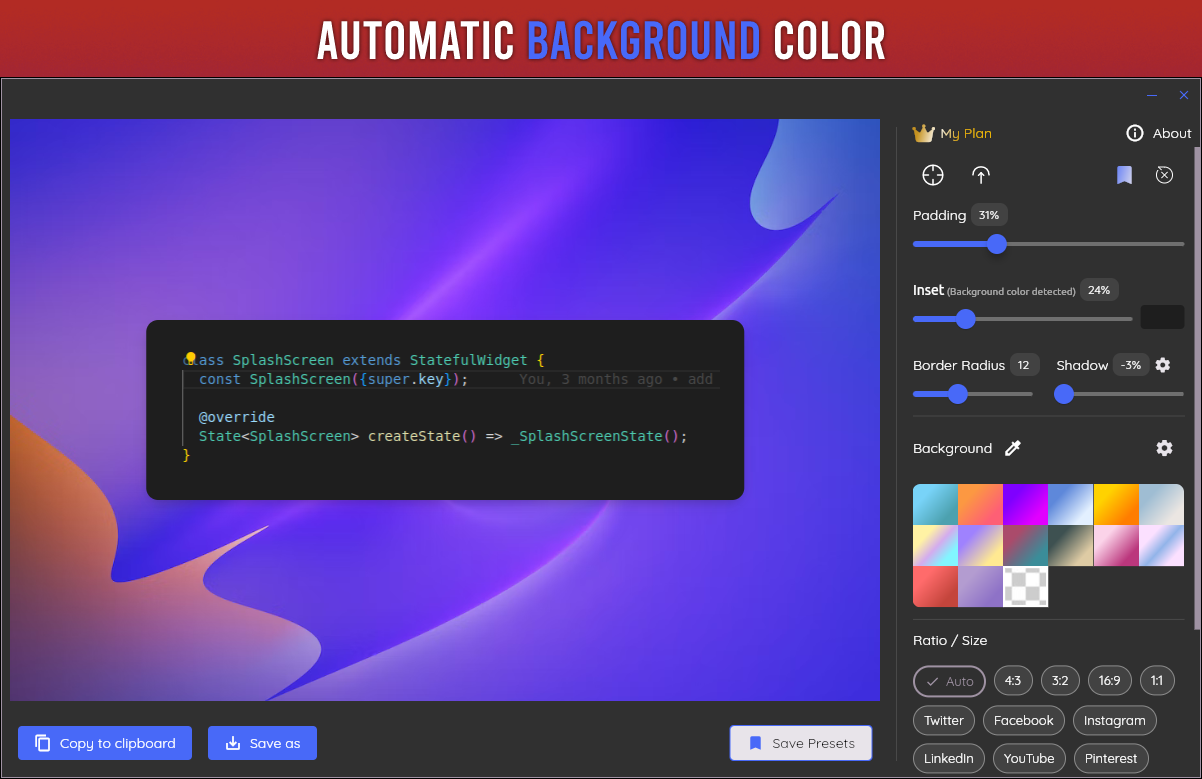
Task: Select the red gradient background swatch
Action: point(935,586)
